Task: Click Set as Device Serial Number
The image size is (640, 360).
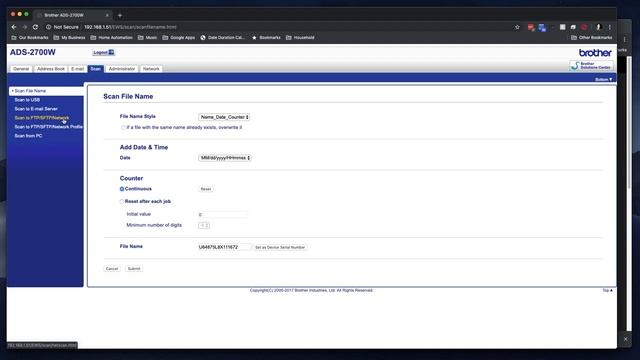Action: [280, 247]
